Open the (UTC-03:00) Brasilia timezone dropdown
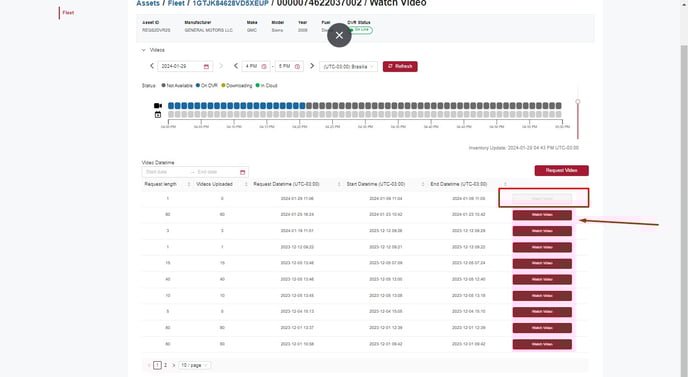Screen dimensions: 688x377 pyautogui.click(x=348, y=67)
